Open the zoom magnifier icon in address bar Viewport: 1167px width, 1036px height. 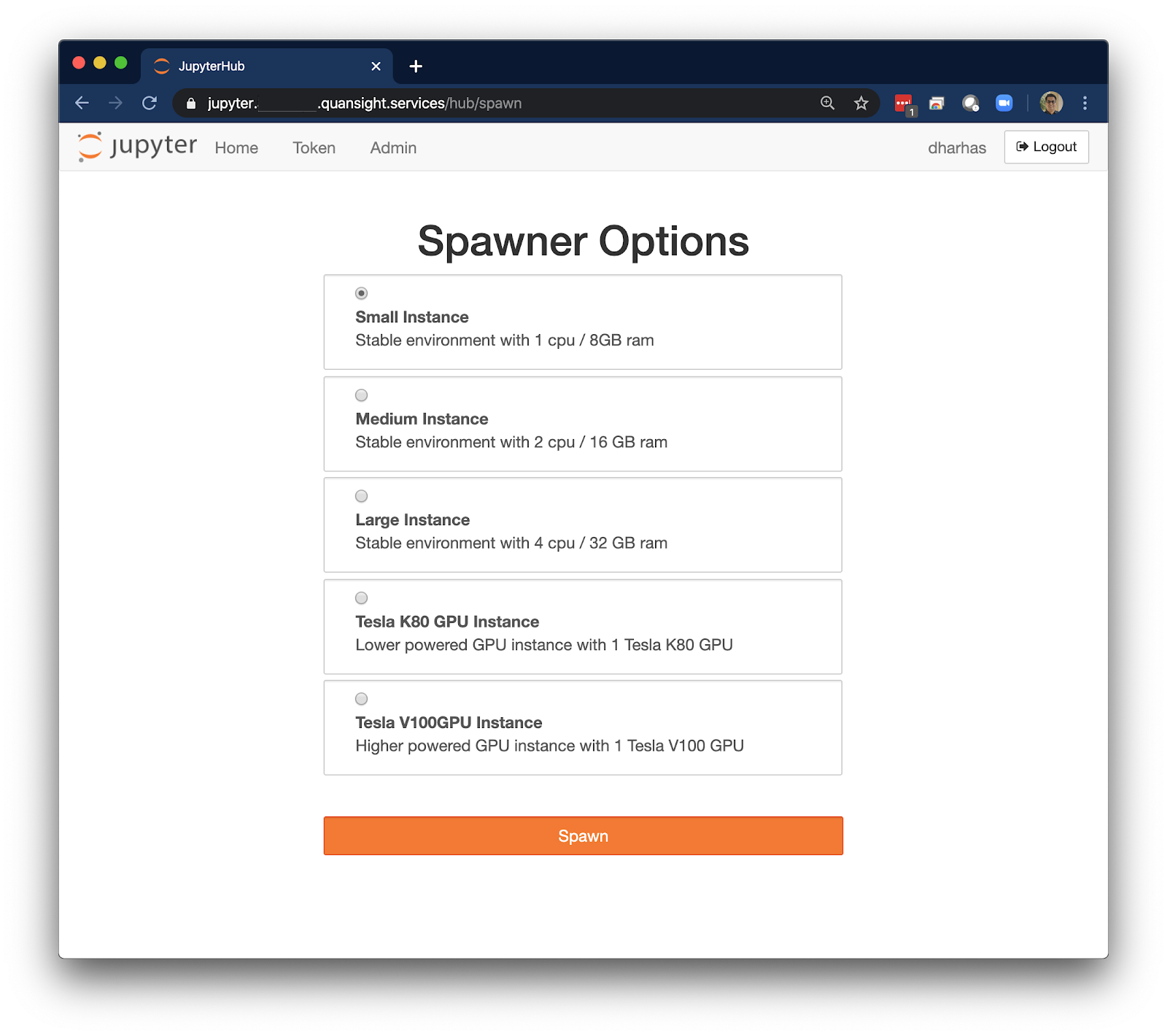pyautogui.click(x=827, y=103)
